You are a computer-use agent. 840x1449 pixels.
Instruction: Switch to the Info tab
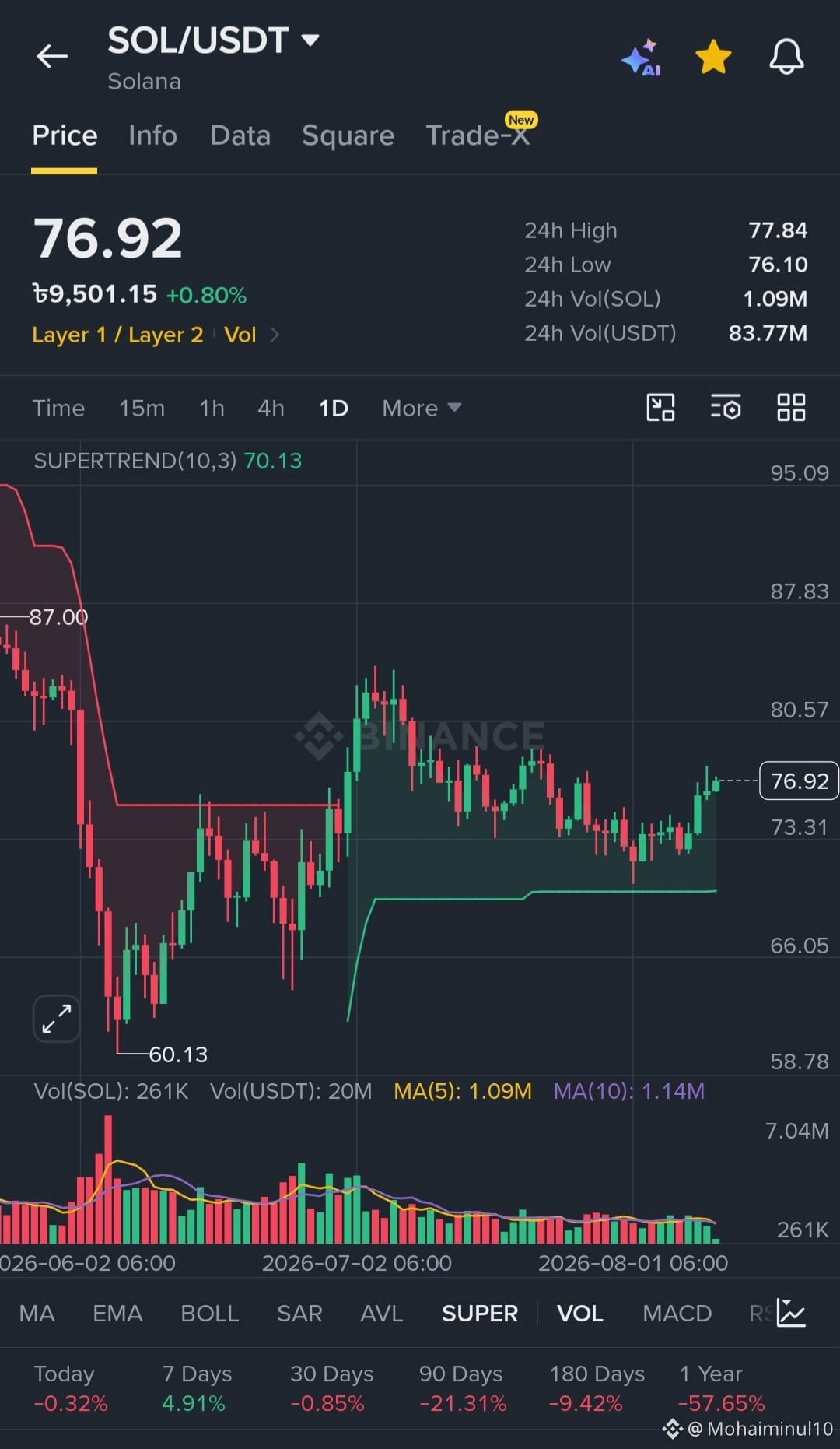point(152,135)
